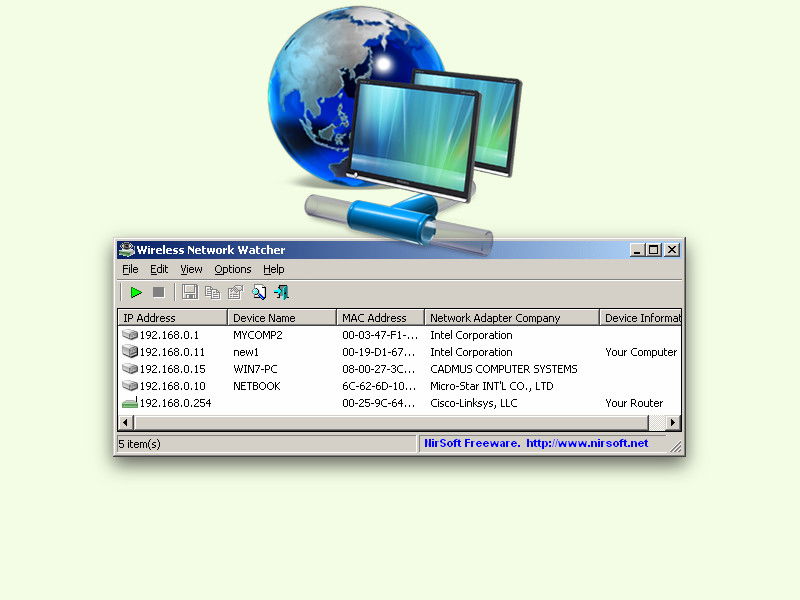This screenshot has width=800, height=600.
Task: Select the IP address 192.168.0.10
Action: click(x=172, y=386)
